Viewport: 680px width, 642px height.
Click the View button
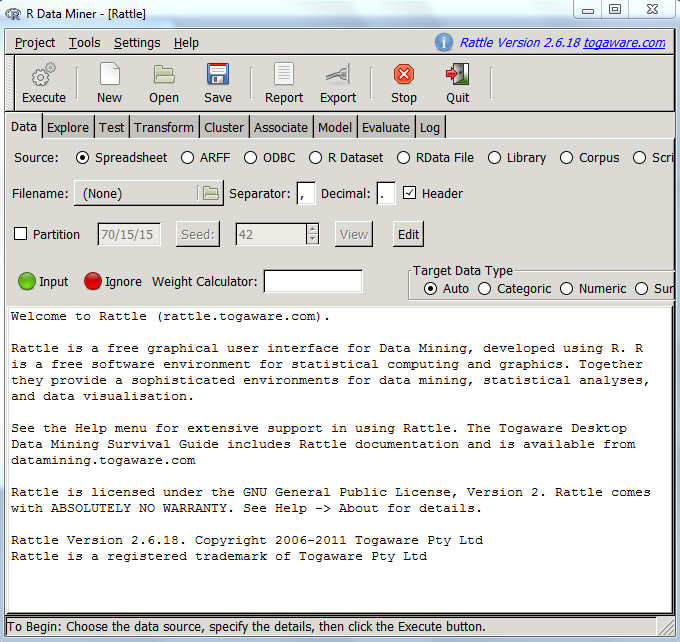tap(354, 234)
